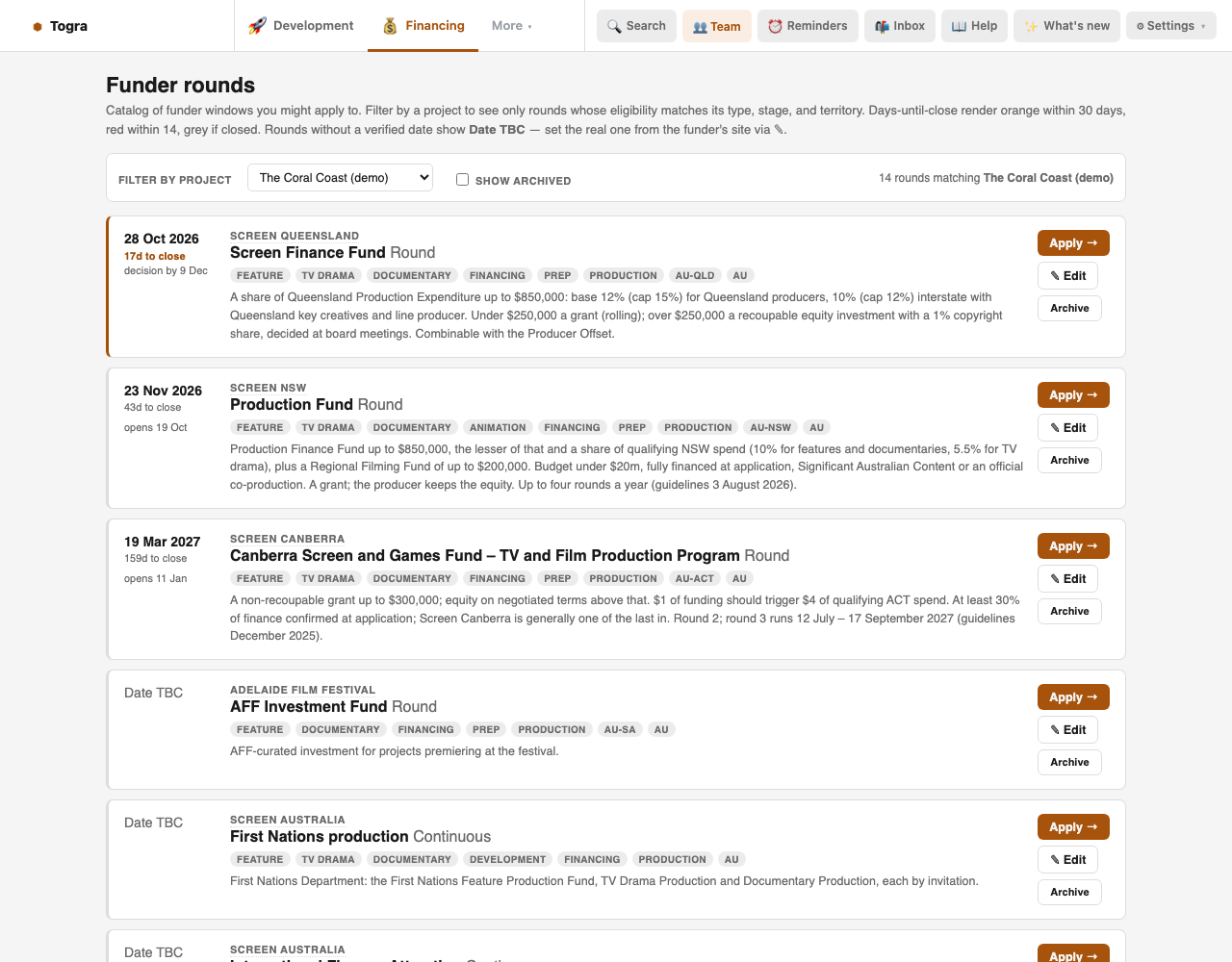Click the magnifying glass Search icon
The height and width of the screenshot is (962, 1232).
tap(614, 26)
